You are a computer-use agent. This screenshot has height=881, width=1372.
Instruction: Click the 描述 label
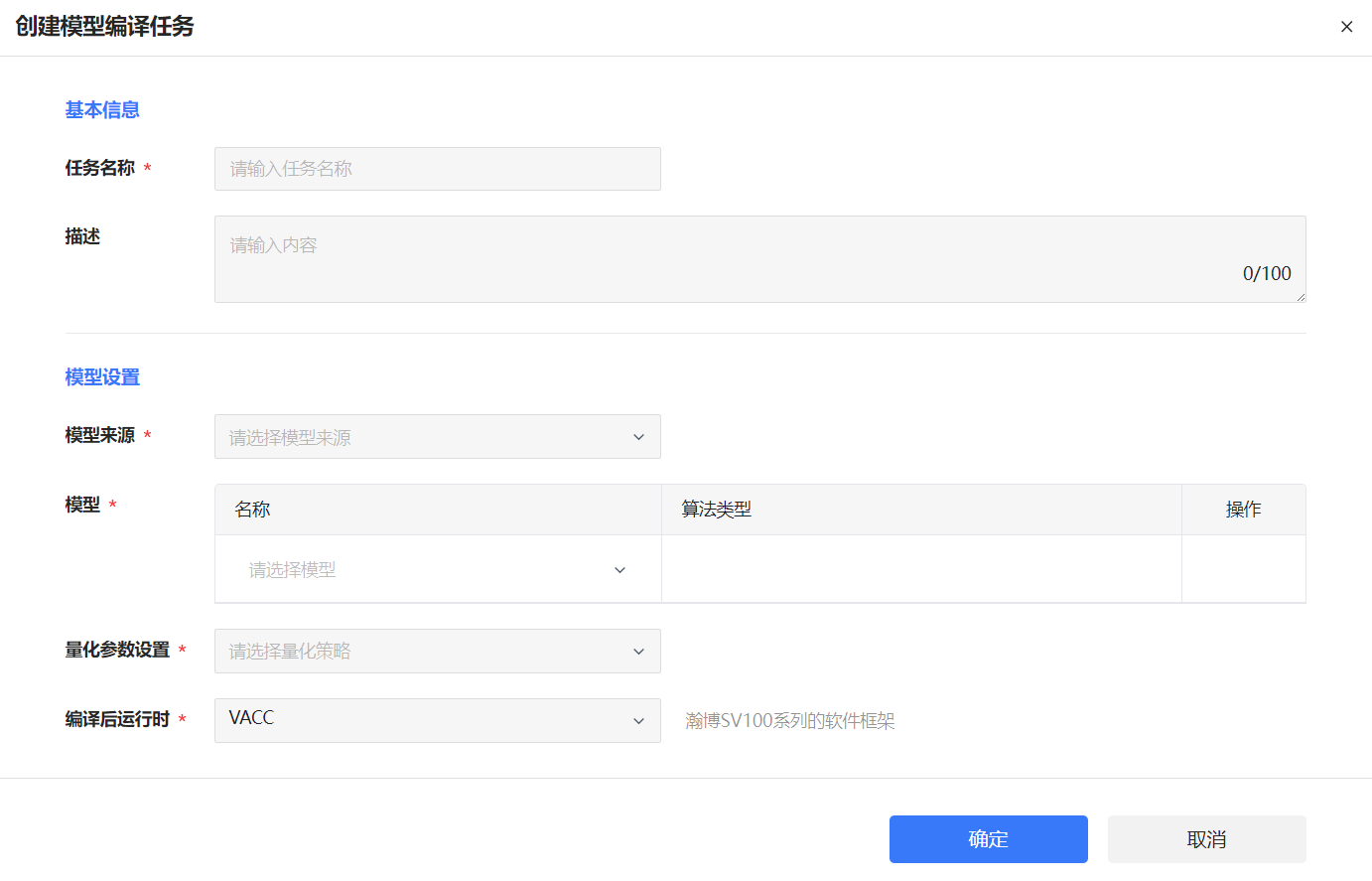[82, 236]
